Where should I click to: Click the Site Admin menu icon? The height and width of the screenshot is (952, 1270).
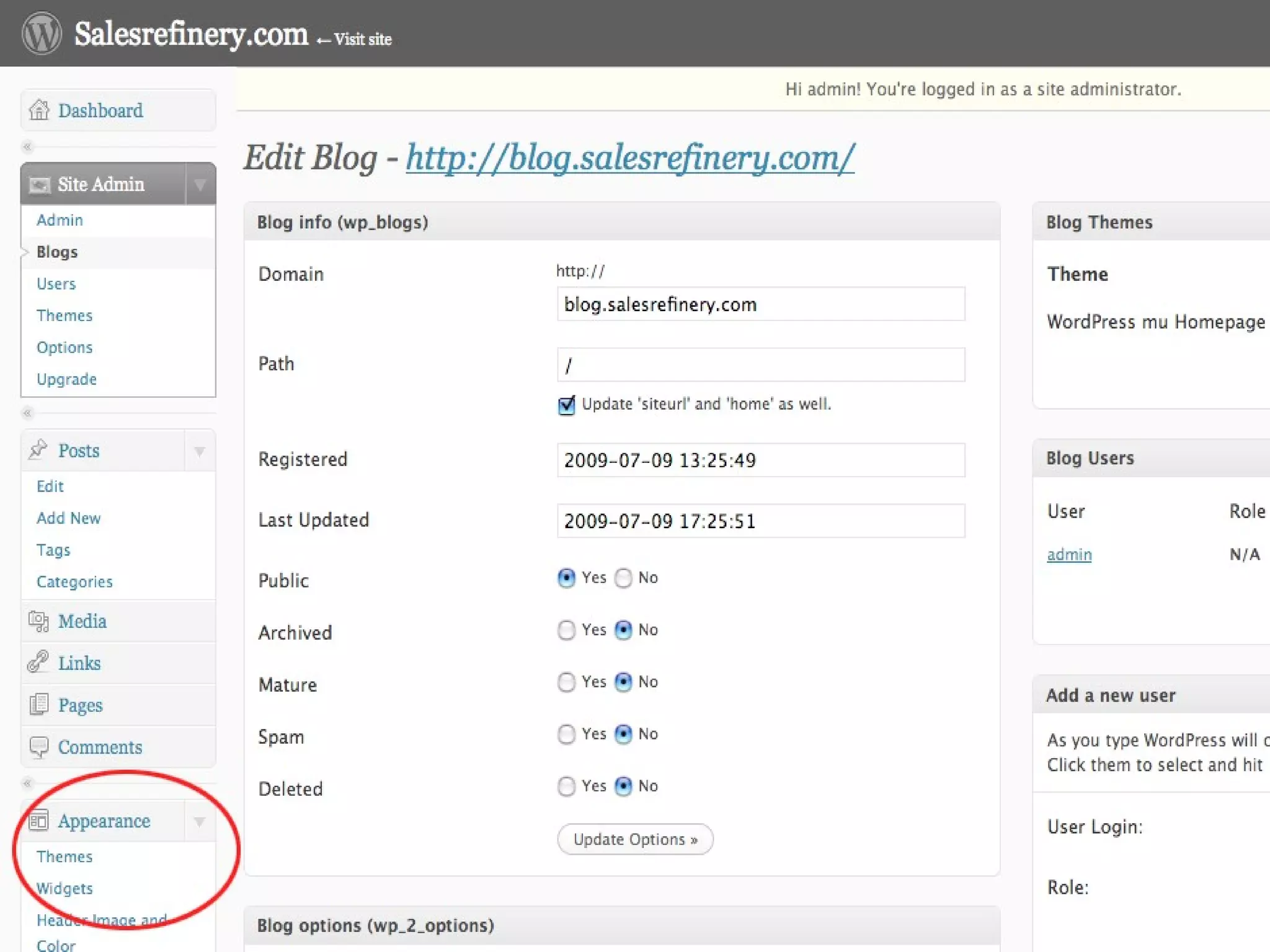(40, 185)
